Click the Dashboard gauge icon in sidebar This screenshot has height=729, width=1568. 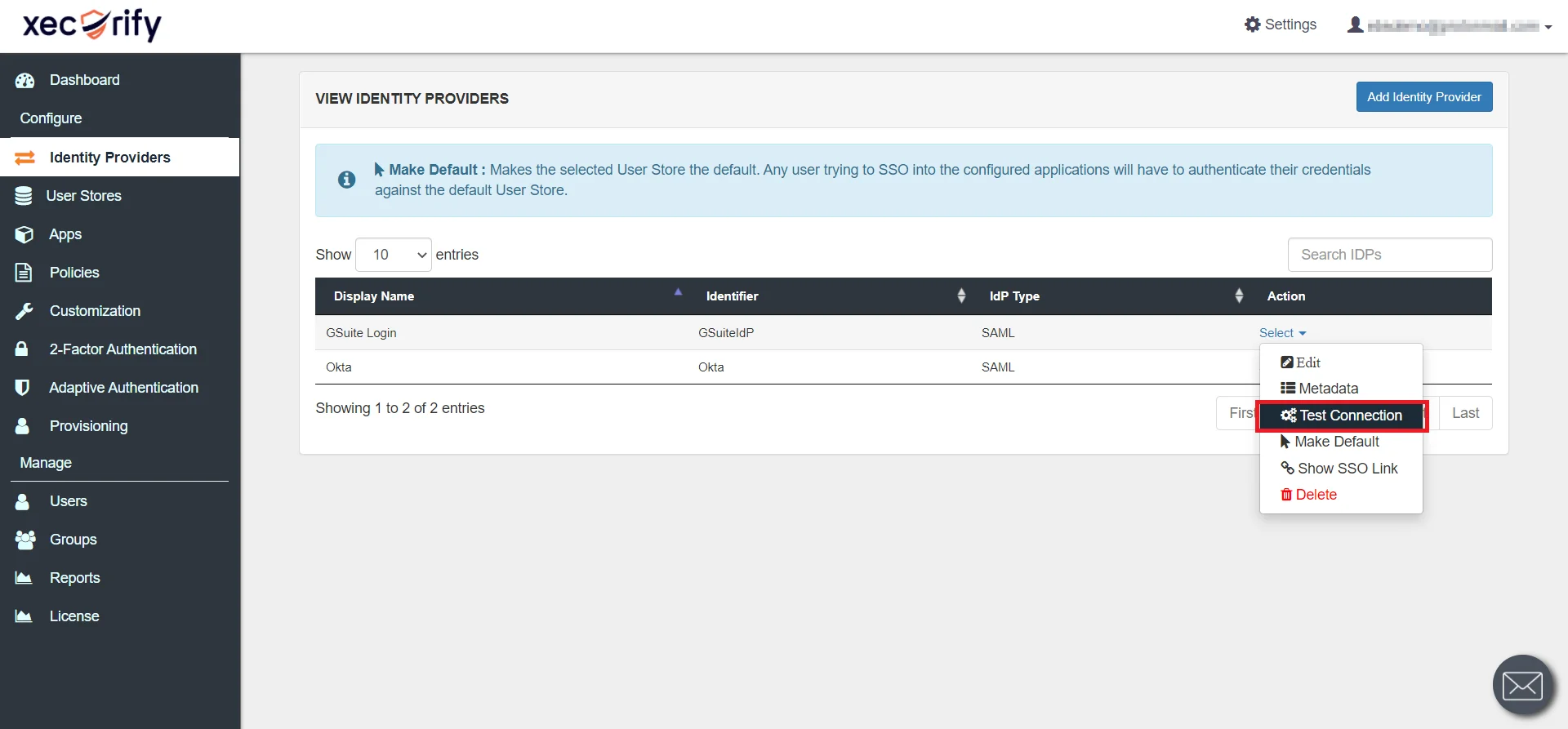[x=24, y=80]
